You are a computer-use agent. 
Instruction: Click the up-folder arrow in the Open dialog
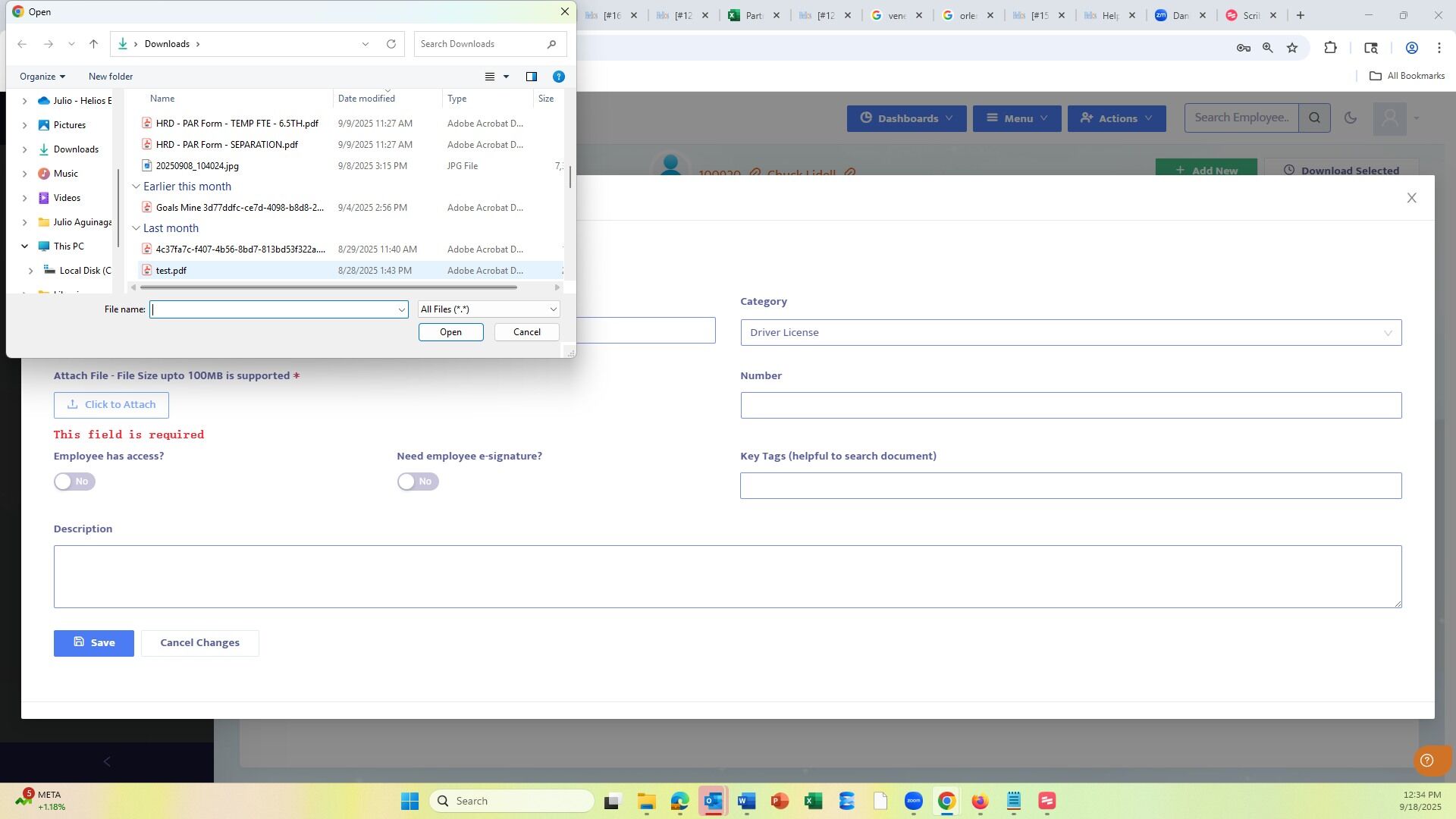93,44
